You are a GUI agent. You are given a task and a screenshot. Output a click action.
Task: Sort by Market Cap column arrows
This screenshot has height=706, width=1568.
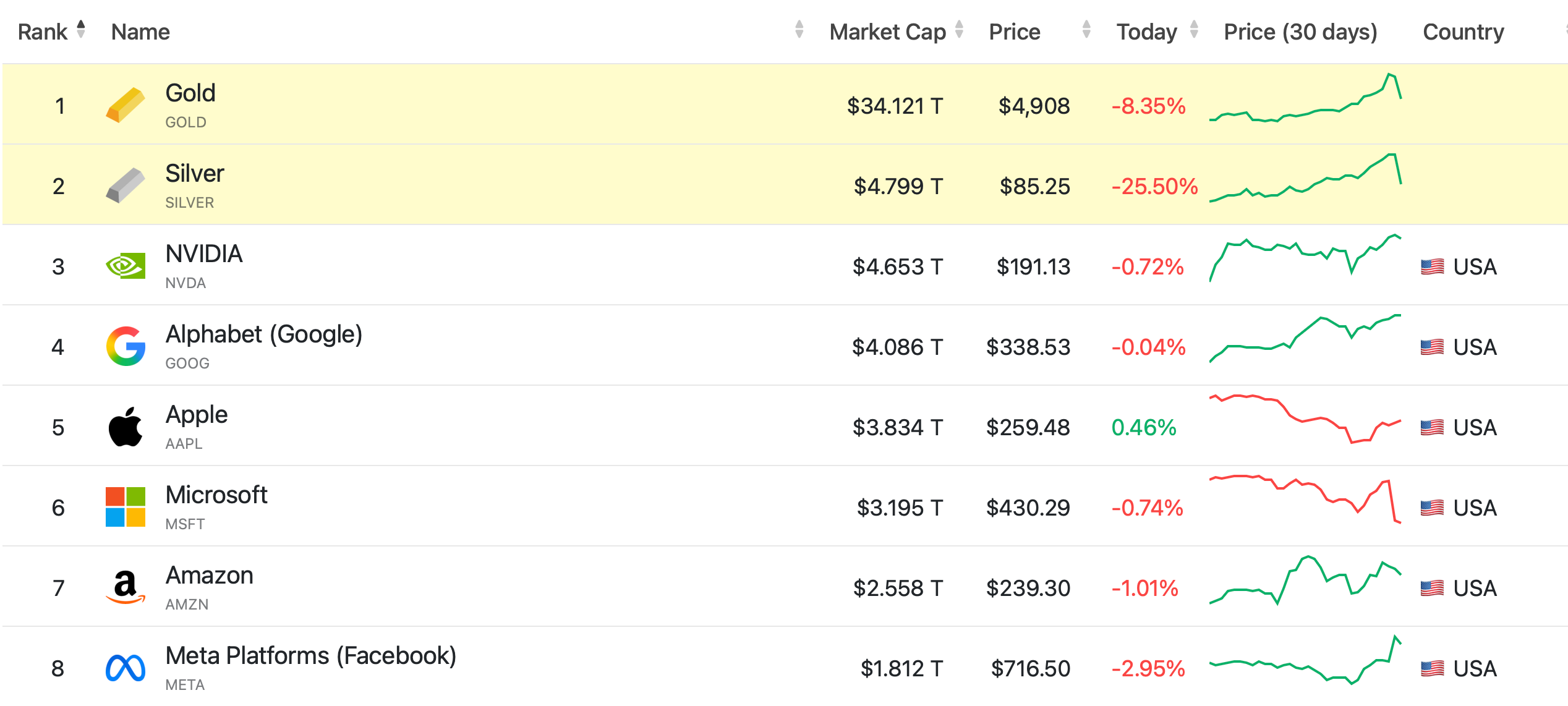(959, 30)
